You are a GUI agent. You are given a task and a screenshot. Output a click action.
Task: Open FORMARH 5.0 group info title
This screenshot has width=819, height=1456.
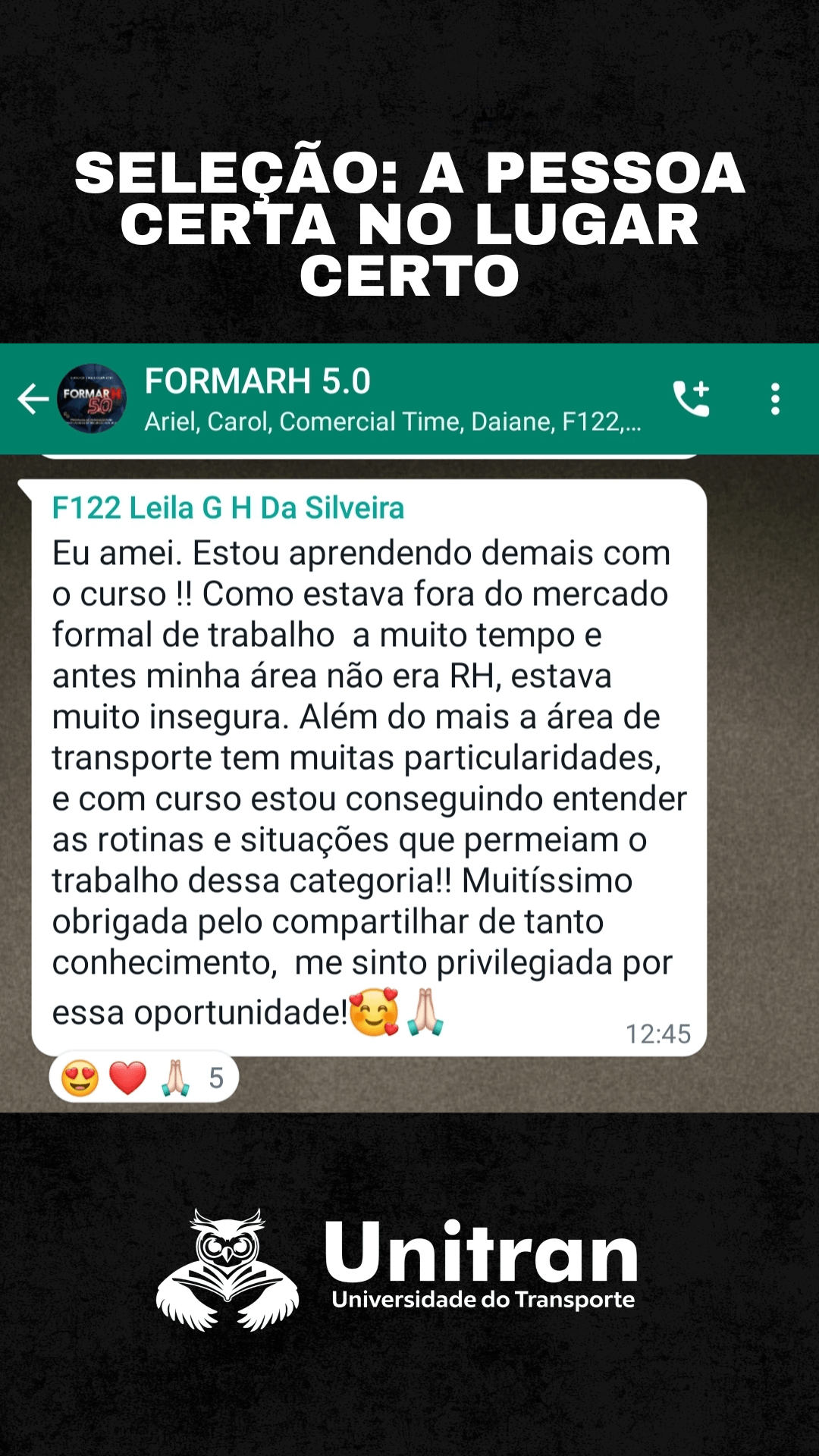[x=258, y=381]
